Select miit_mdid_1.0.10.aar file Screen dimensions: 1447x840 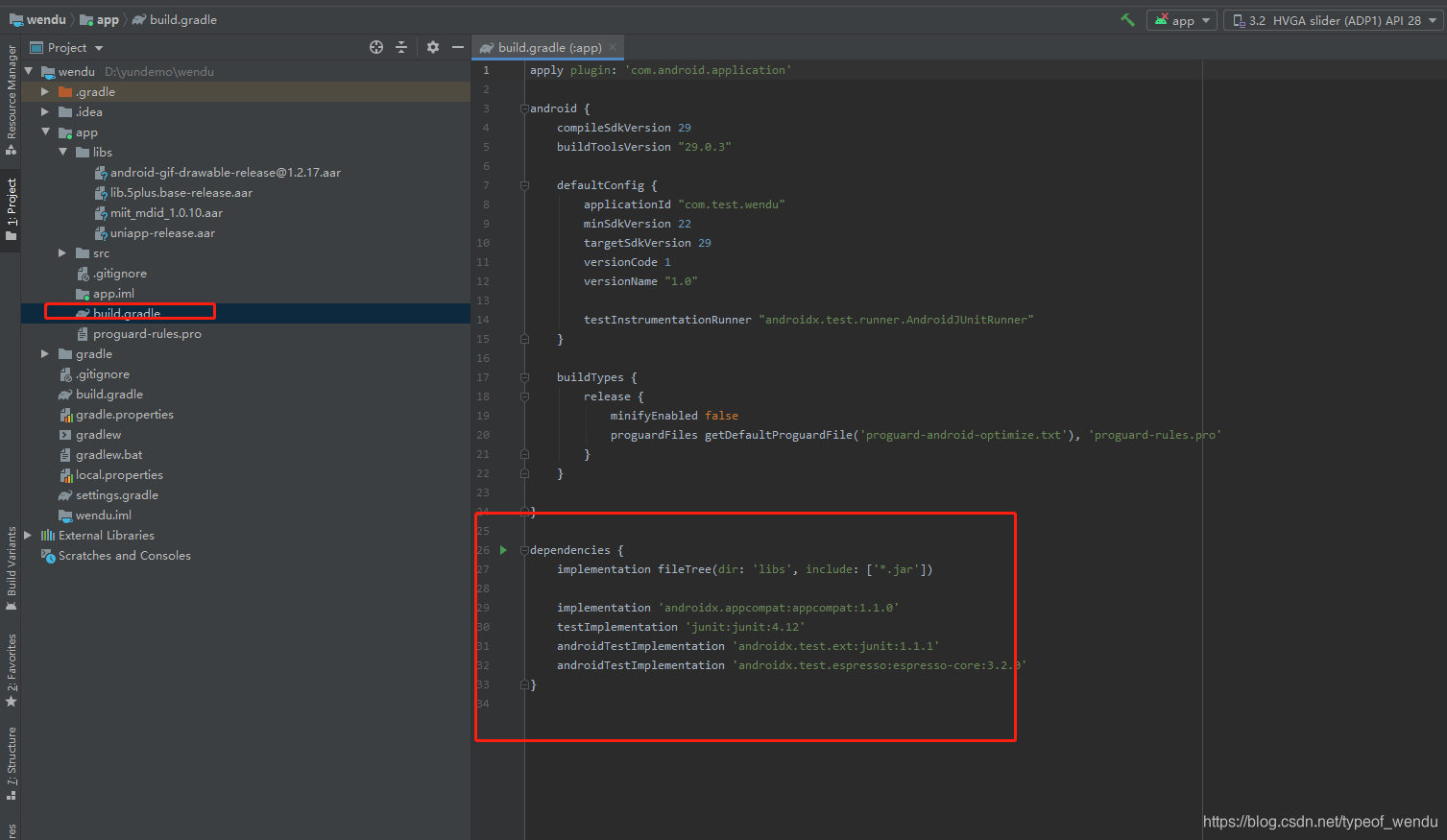click(166, 213)
